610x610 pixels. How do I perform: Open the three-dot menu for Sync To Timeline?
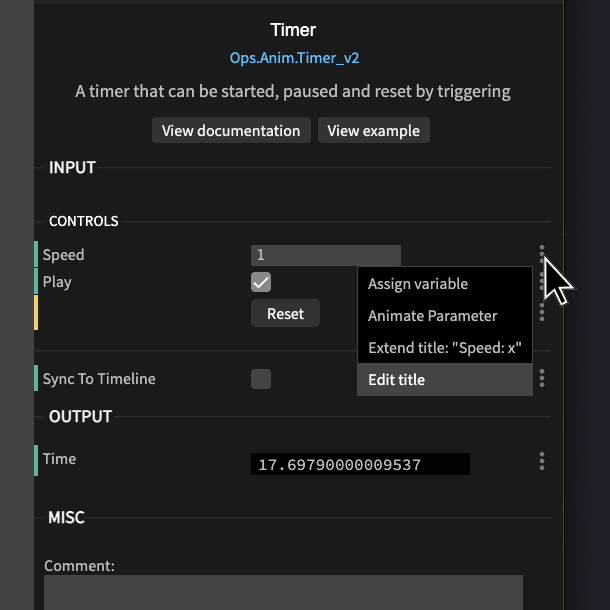tap(542, 378)
